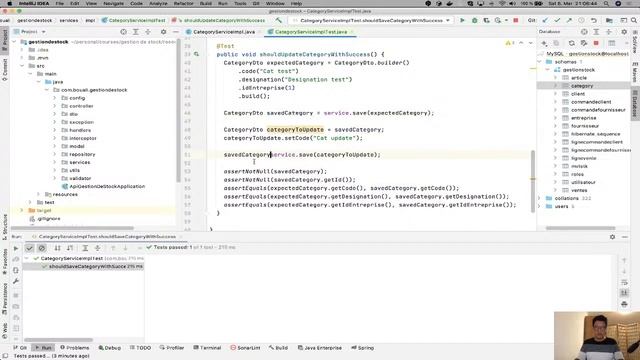The width and height of the screenshot is (640, 360).
Task: Open the TODO tool window
Action: point(140,348)
